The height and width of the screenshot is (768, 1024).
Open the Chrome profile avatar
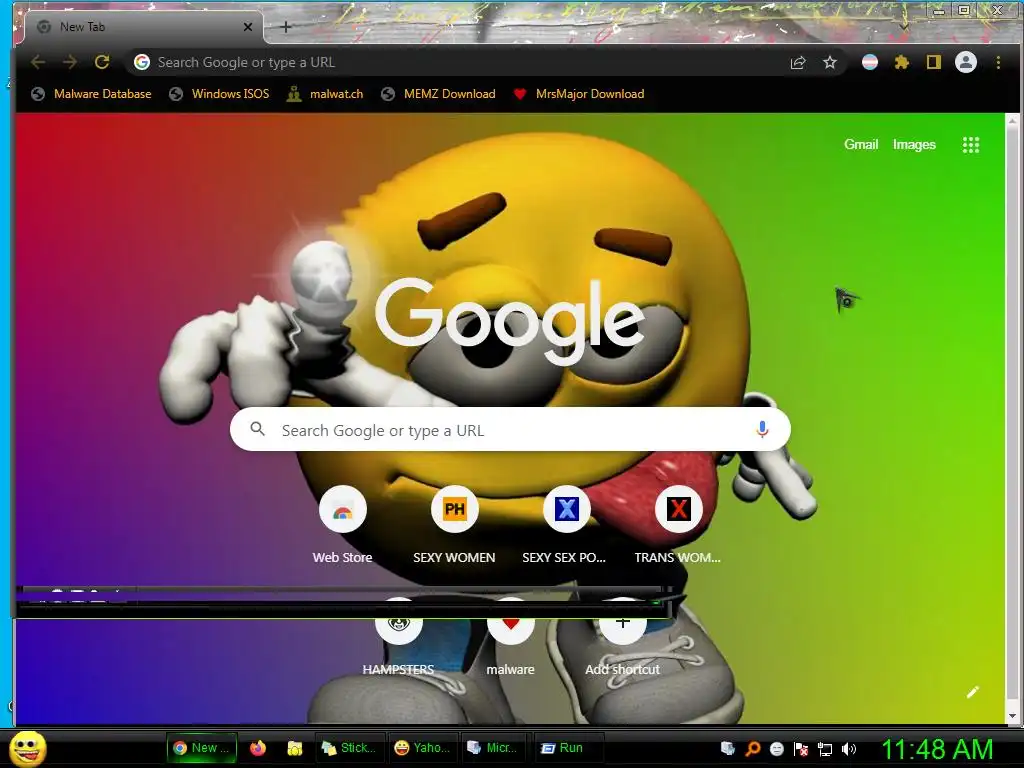(x=966, y=62)
